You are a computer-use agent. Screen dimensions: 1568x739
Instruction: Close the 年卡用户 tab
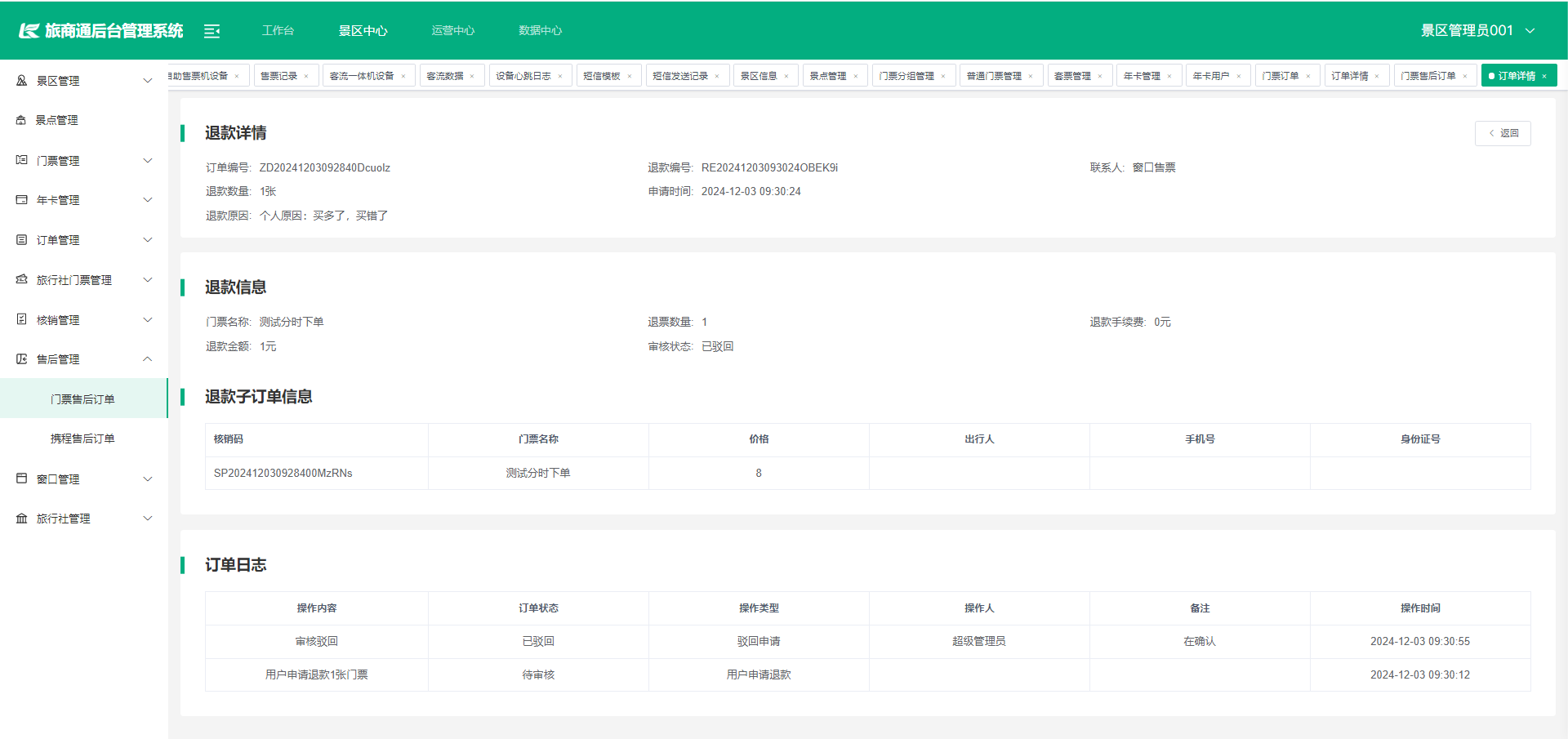pos(1239,76)
